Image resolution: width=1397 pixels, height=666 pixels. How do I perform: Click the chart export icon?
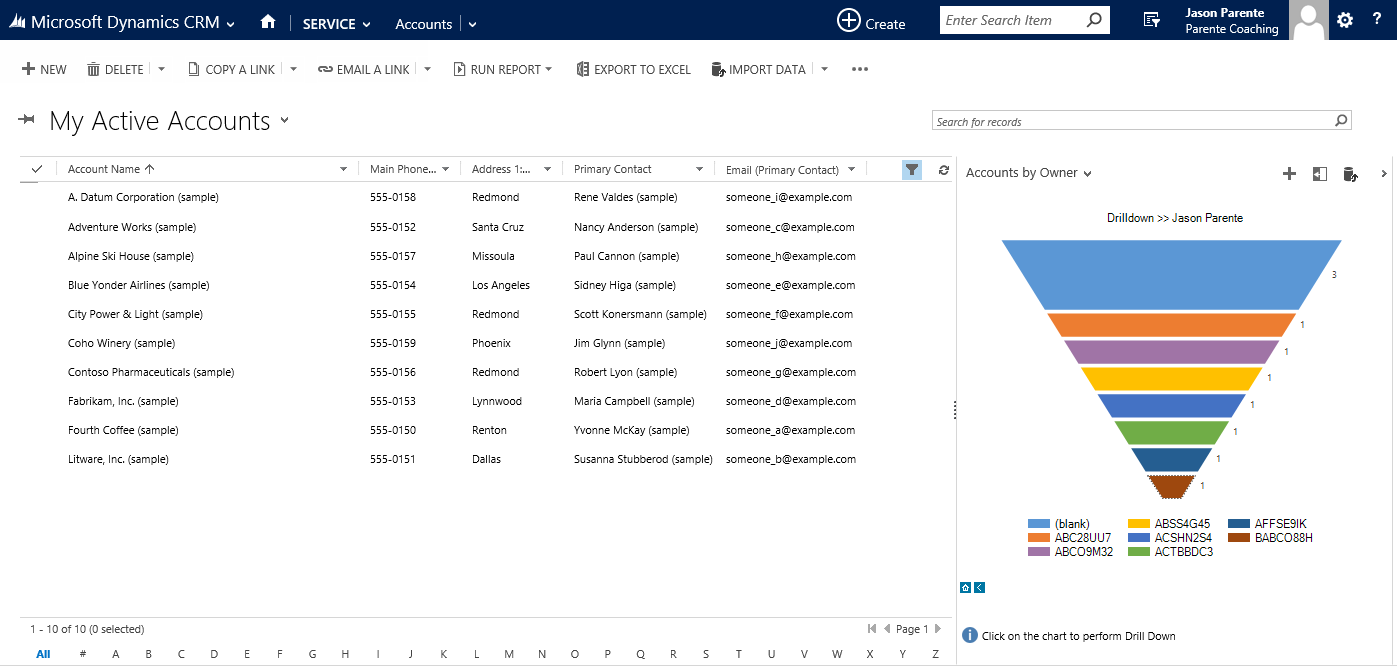pos(1350,174)
